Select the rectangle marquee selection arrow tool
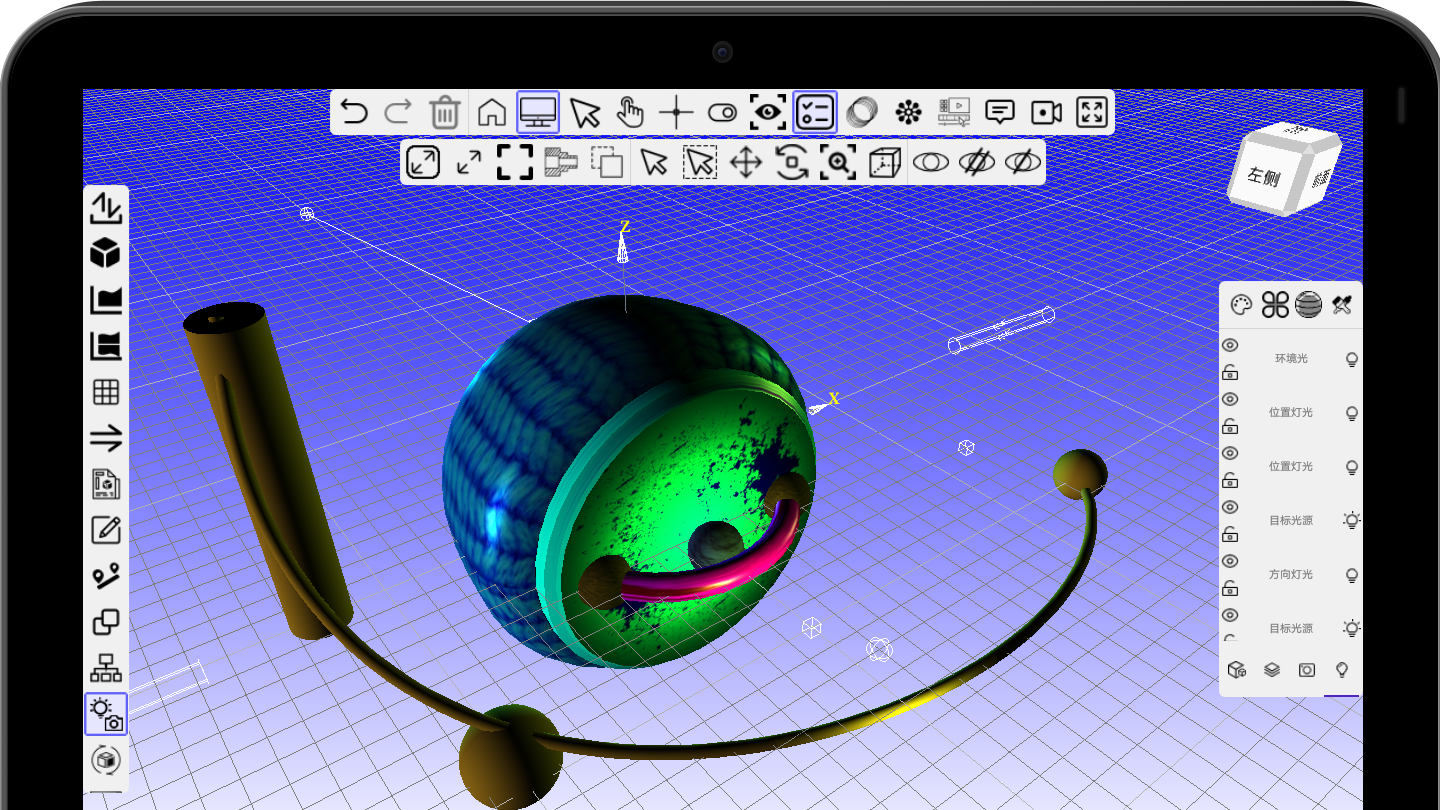Screen dimensions: 1440x810 700,162
